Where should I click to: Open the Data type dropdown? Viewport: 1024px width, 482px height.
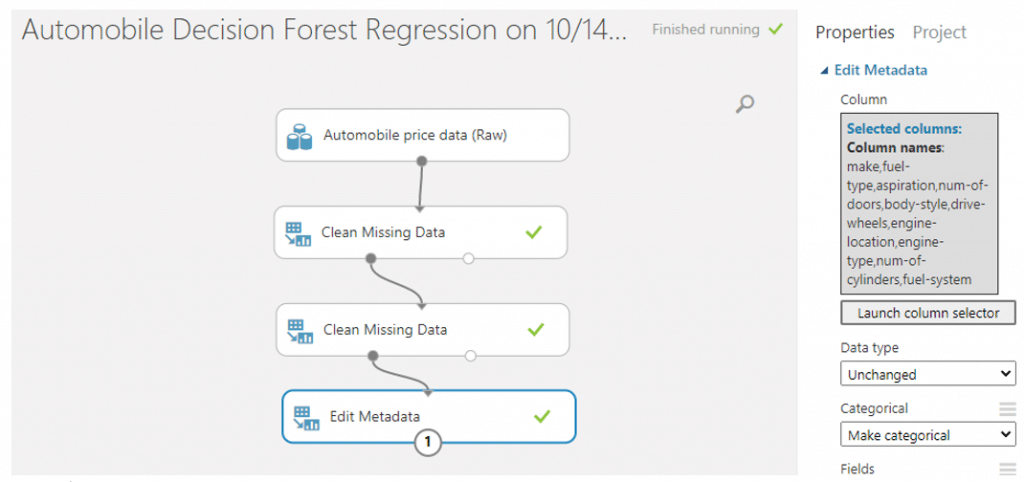click(928, 375)
